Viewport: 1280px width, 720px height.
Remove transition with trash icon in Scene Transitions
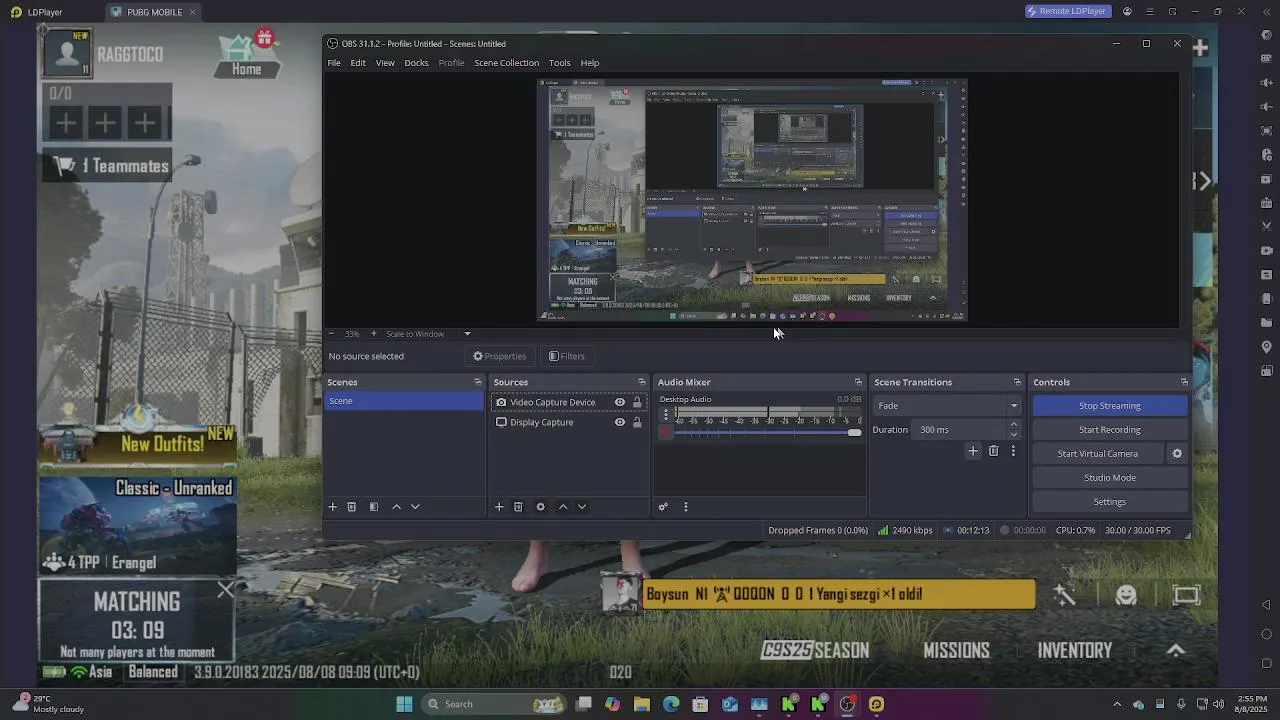[993, 451]
